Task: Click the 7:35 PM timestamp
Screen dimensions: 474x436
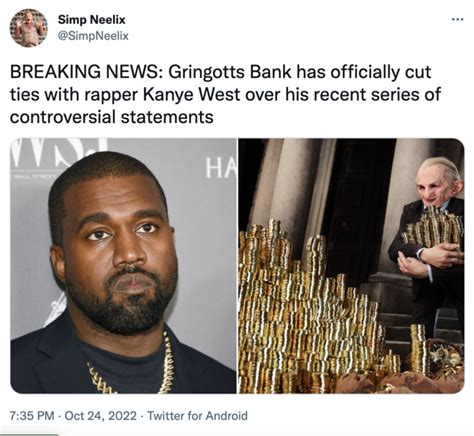Action: point(32,416)
